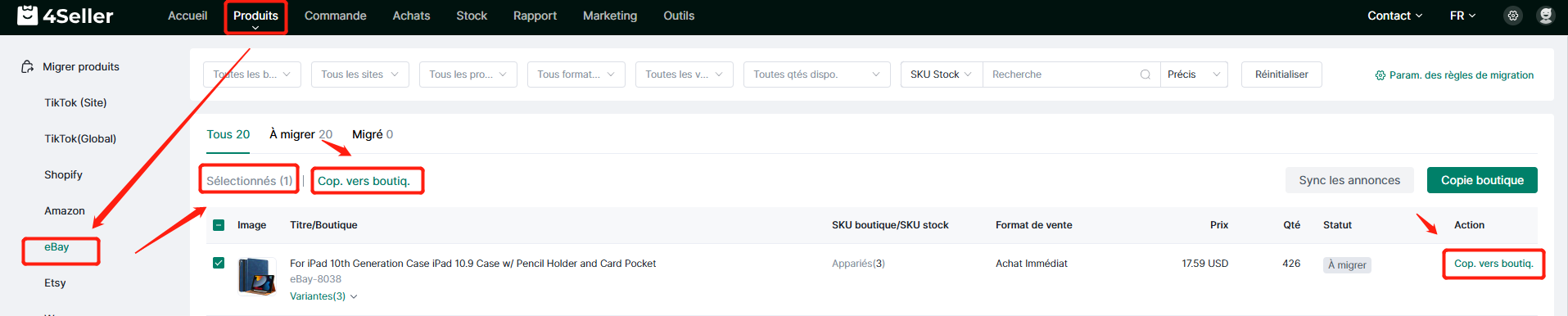Screen dimensions: 1568x316
Task: Open the FR language dropdown
Action: click(1462, 16)
